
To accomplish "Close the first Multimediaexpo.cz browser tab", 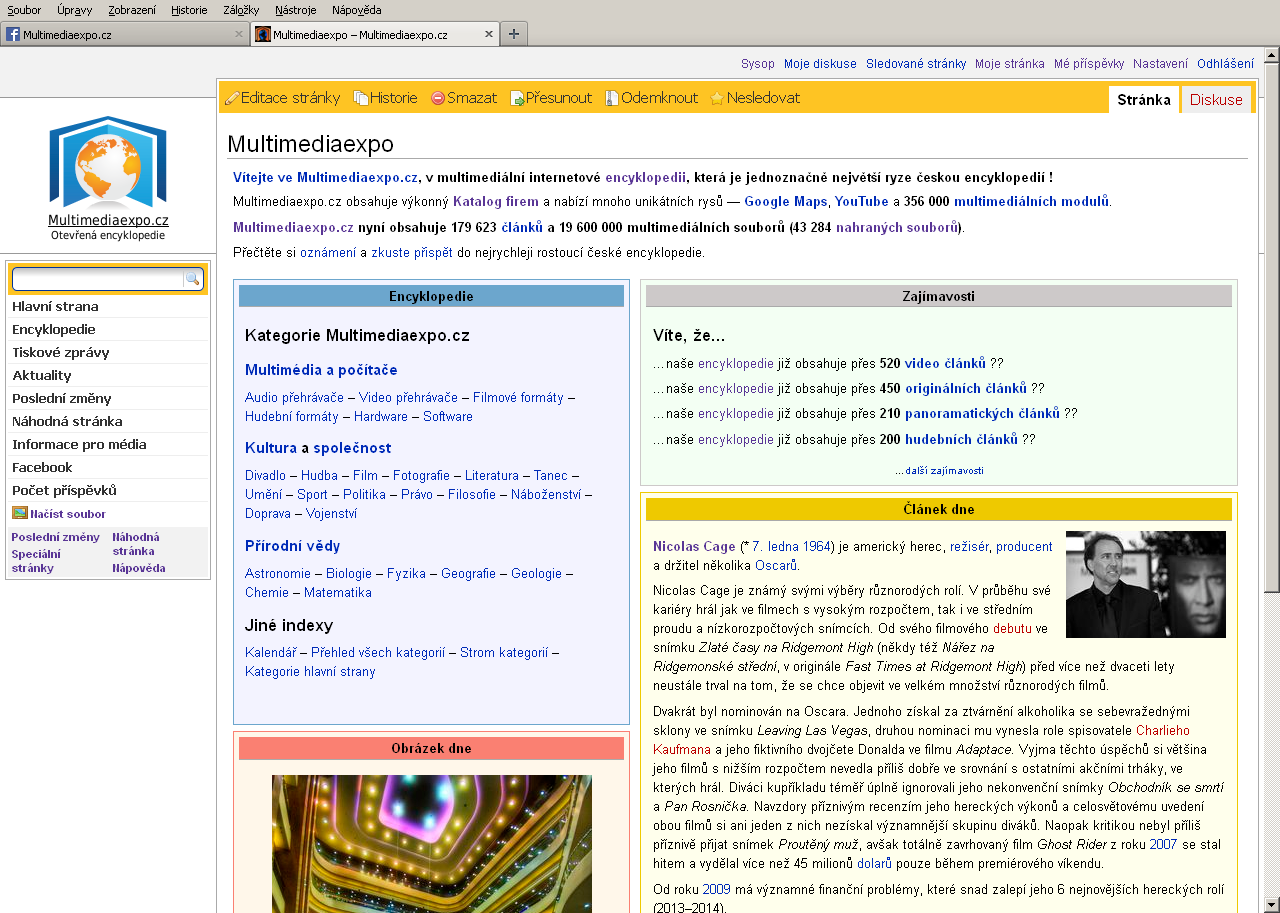I will pyautogui.click(x=239, y=34).
